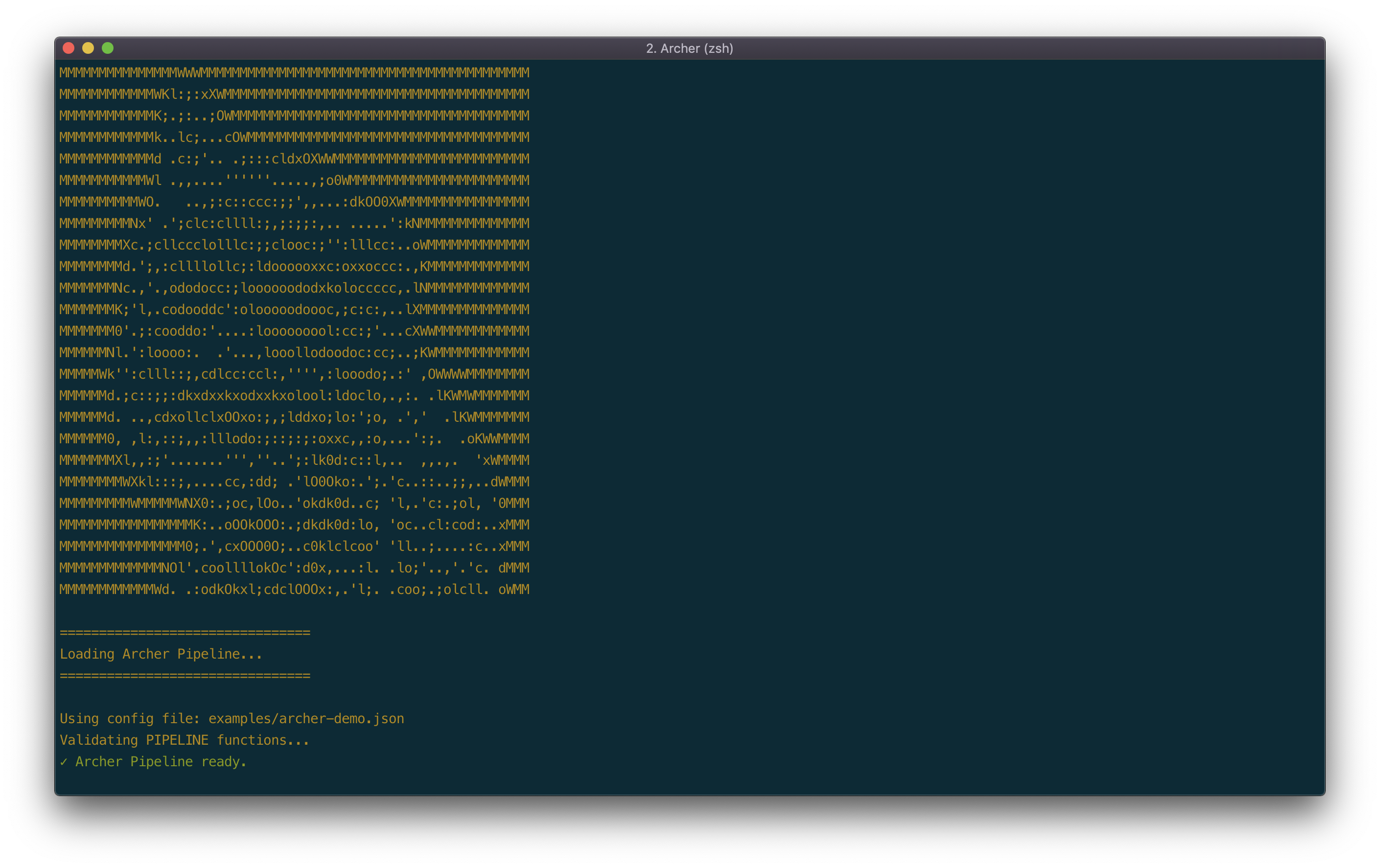This screenshot has width=1380, height=868.
Task: Click the equals separator below 'Loading Archer Pipeline'
Action: [x=185, y=676]
